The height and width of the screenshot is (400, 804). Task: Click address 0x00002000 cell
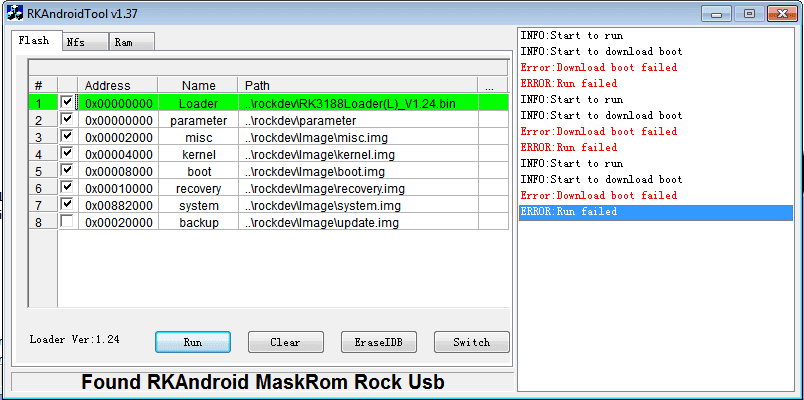click(x=118, y=137)
